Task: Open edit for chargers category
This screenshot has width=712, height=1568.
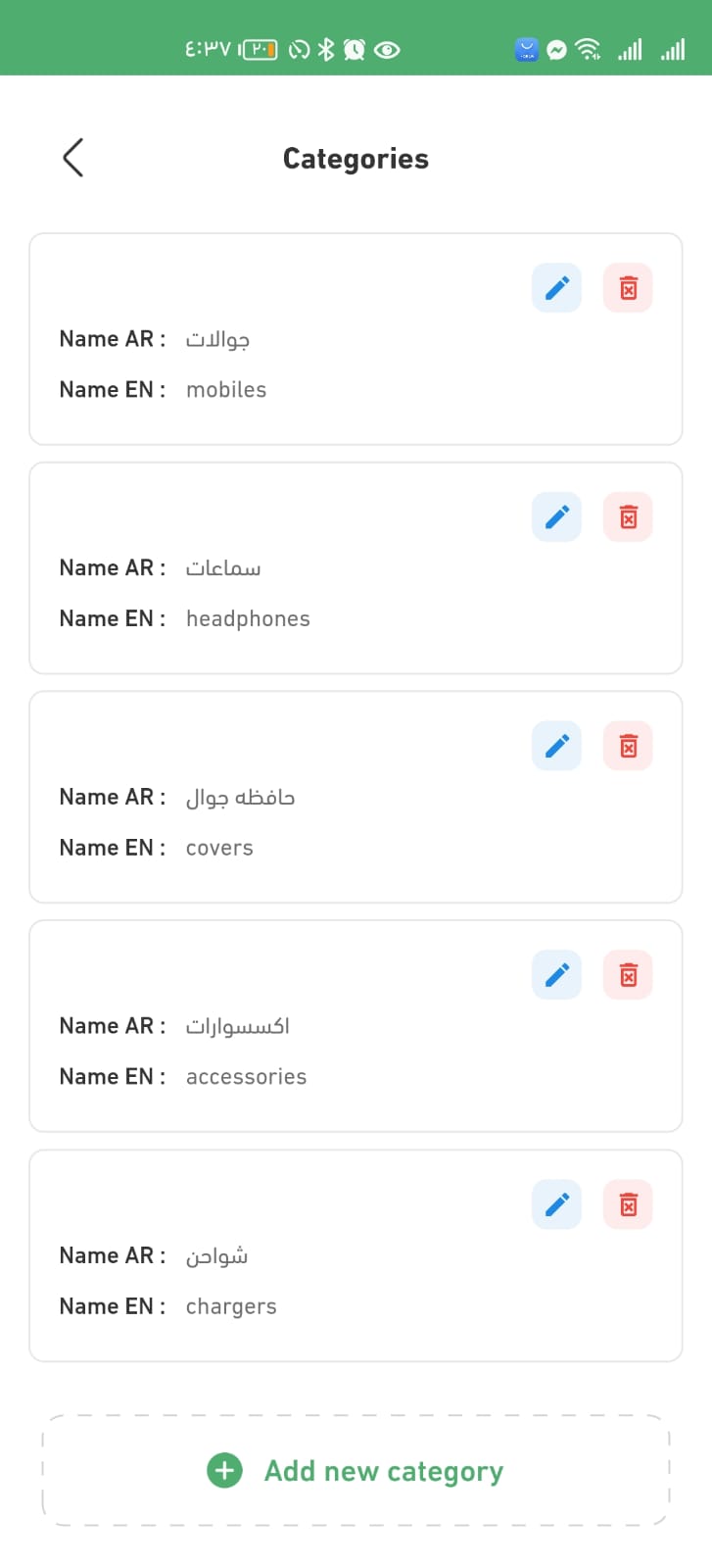Action: pos(556,1204)
